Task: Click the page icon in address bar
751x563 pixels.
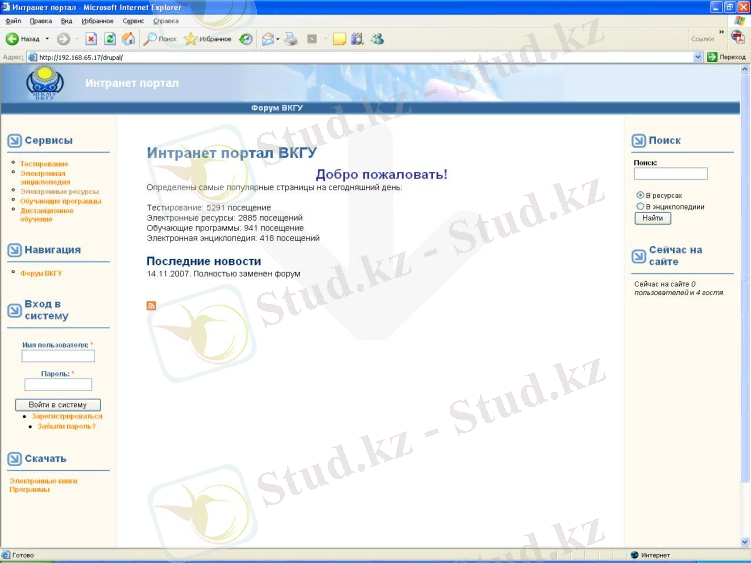Action: click(33, 57)
